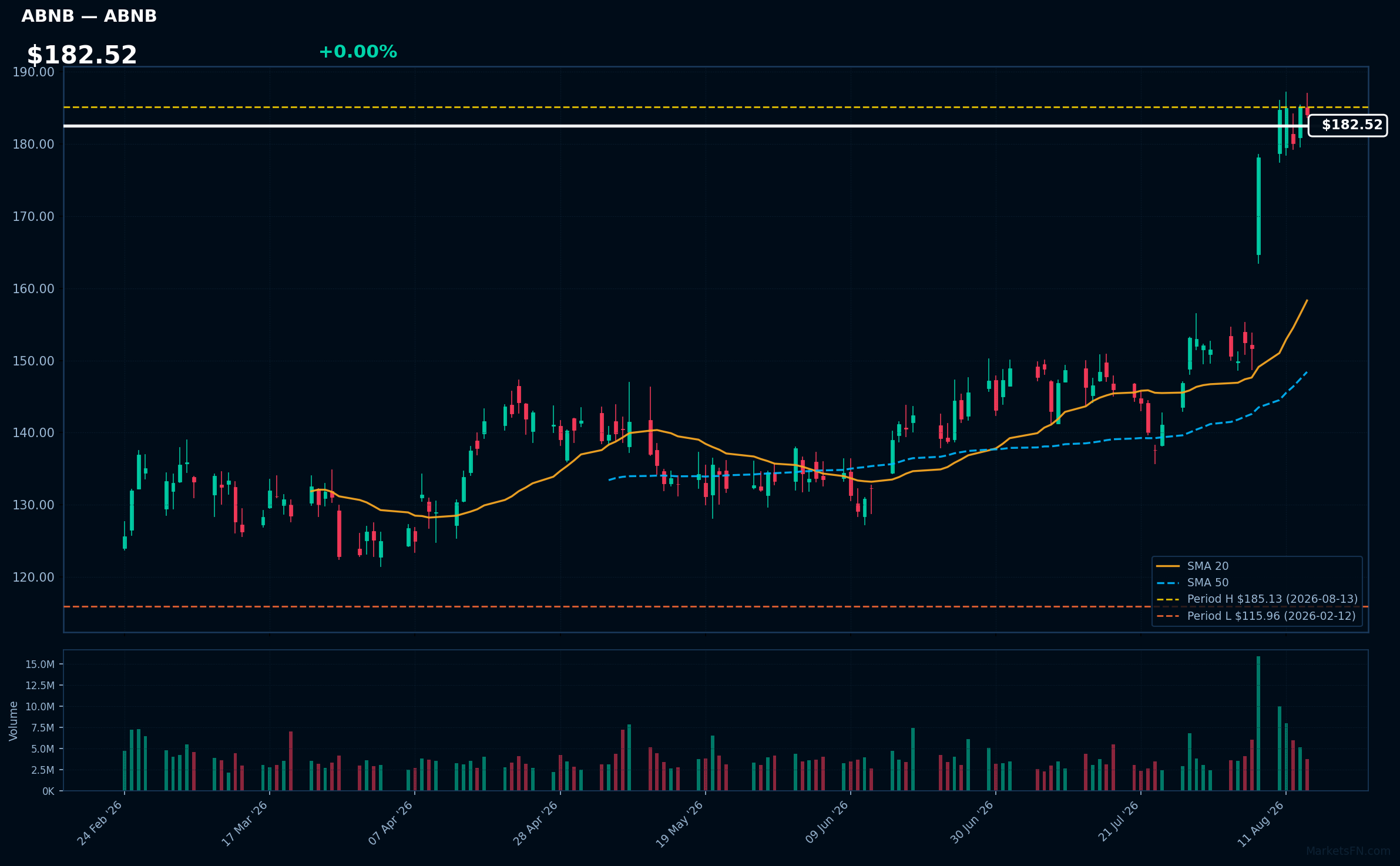1400x866 pixels.
Task: Click the 140.00 price axis label
Action: [33, 433]
